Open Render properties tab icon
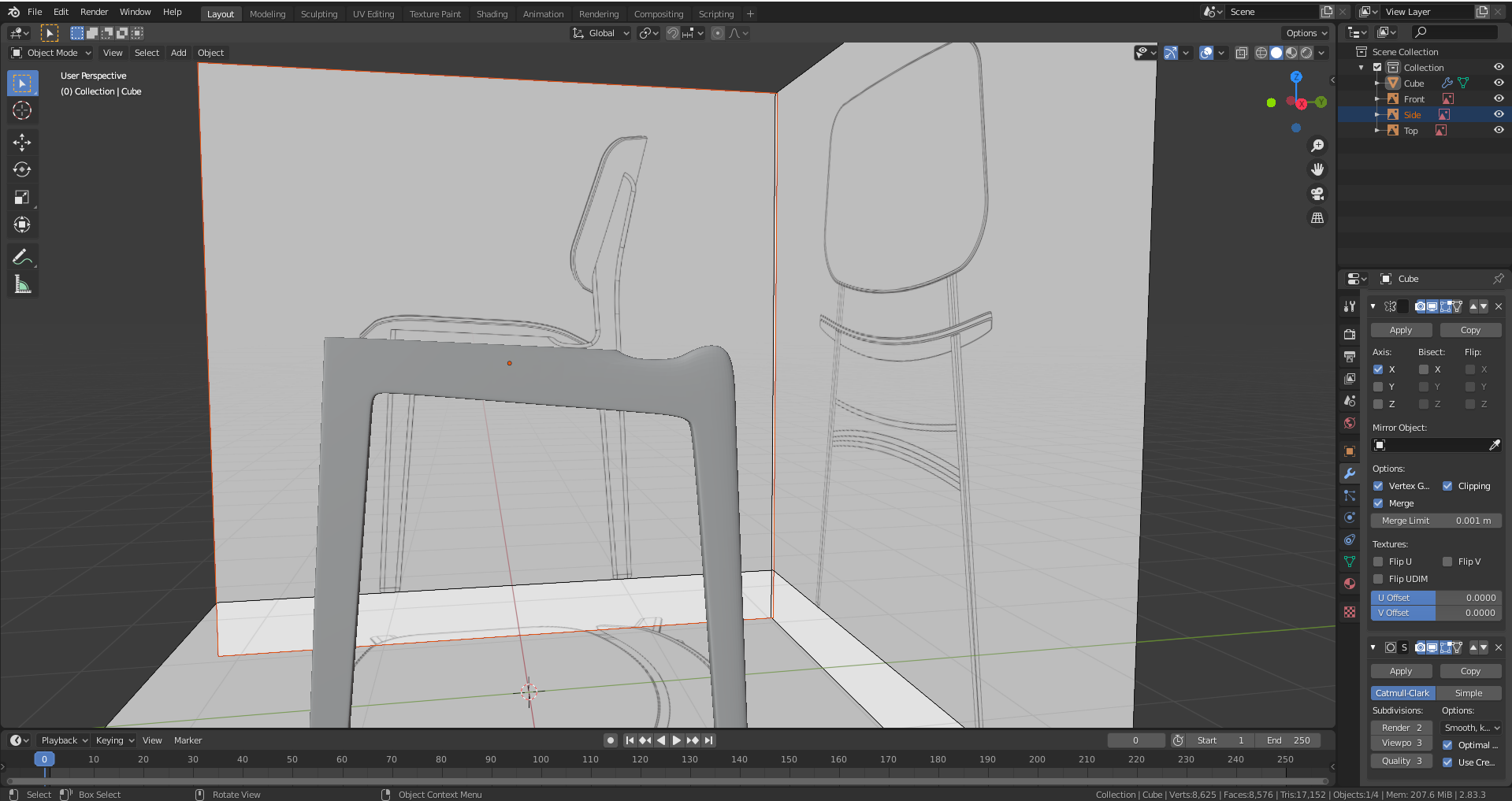The image size is (1512, 801). pyautogui.click(x=1350, y=334)
